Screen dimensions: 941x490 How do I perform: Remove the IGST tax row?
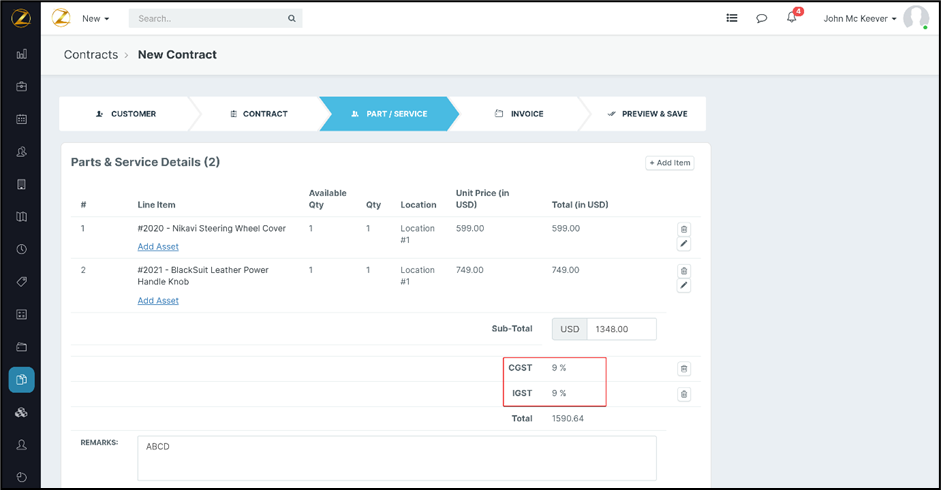click(x=684, y=394)
